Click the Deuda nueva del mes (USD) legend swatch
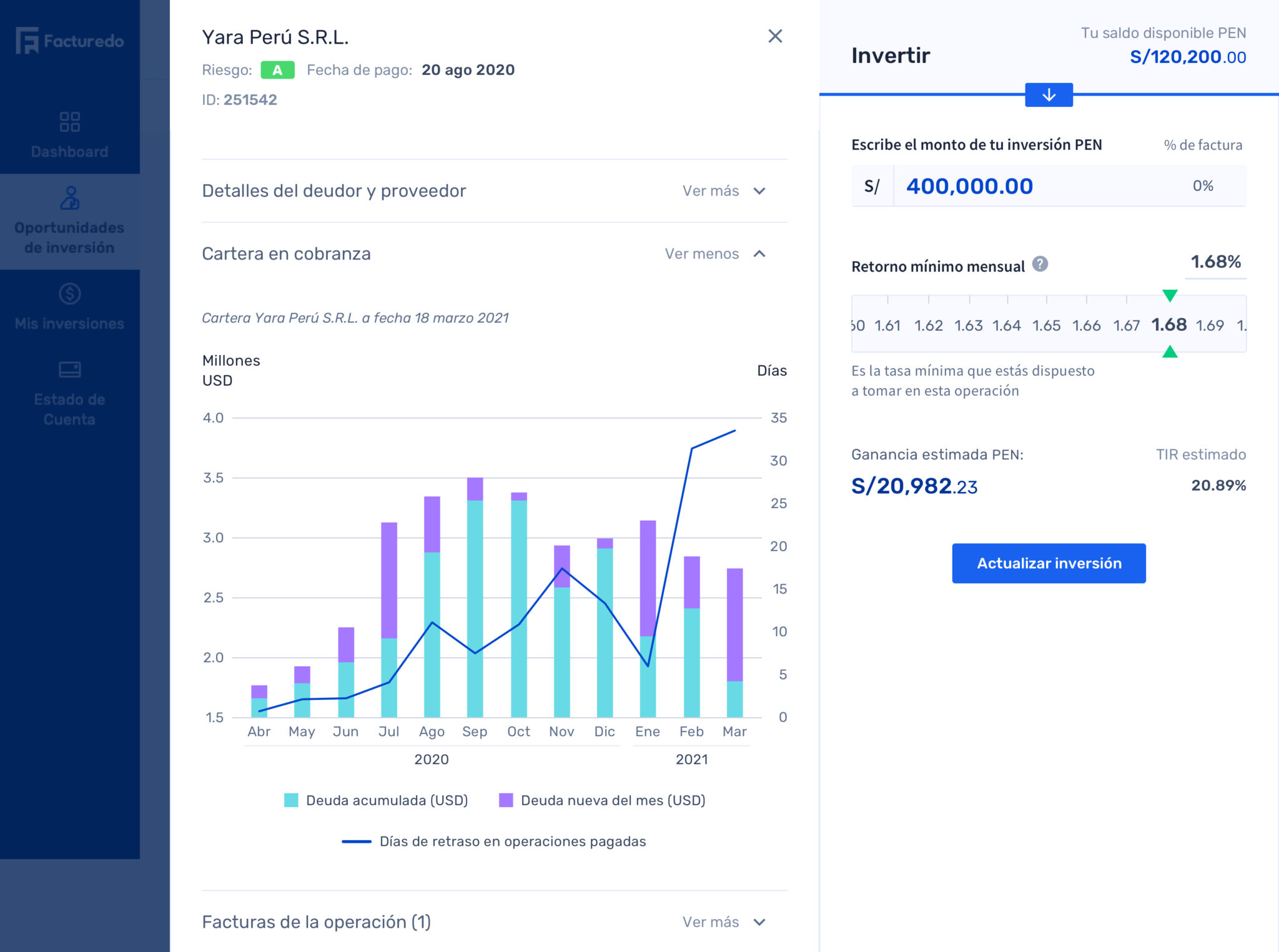This screenshot has width=1279, height=952. (506, 800)
